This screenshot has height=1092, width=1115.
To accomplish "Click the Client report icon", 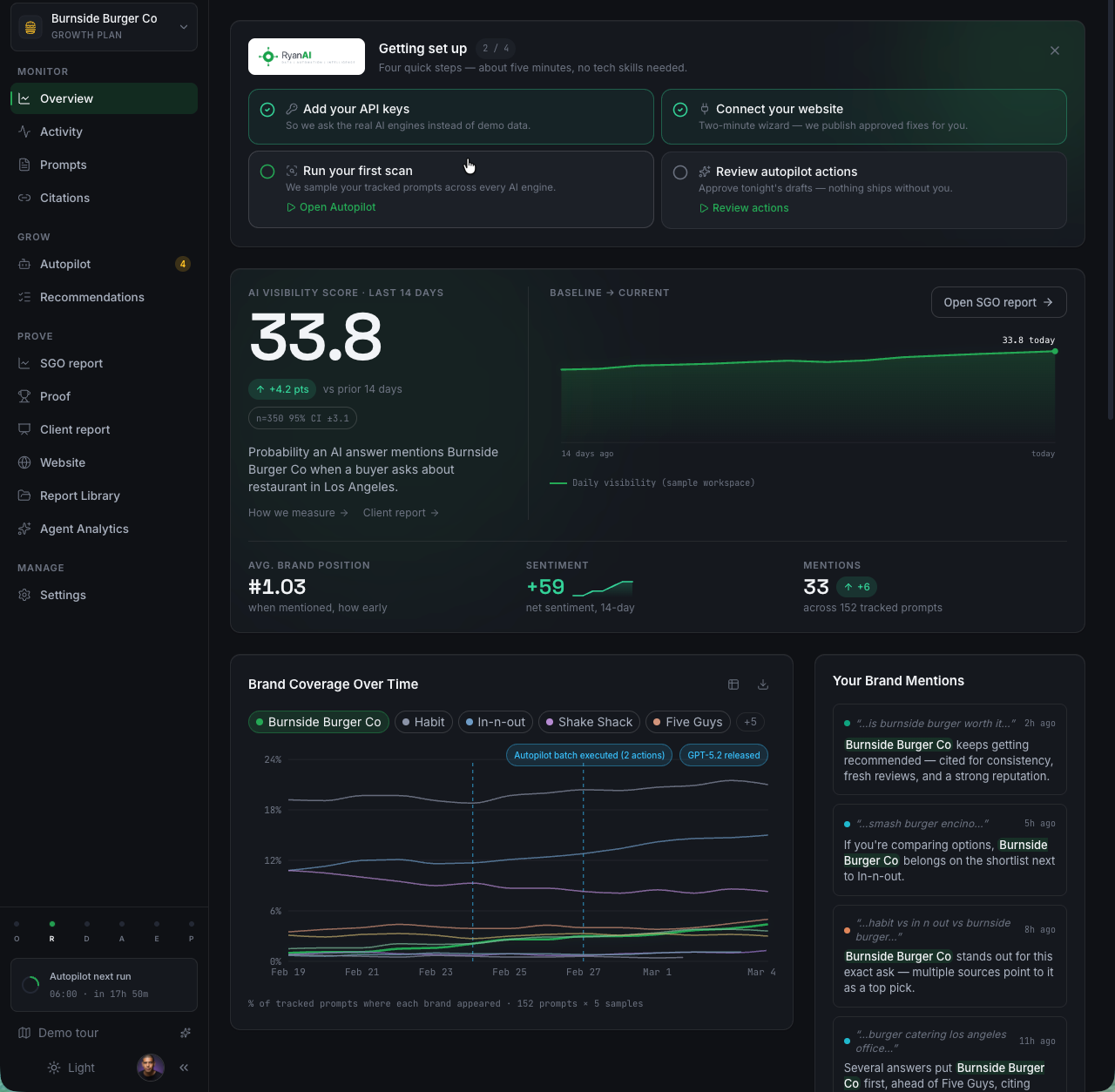I will tap(24, 429).
